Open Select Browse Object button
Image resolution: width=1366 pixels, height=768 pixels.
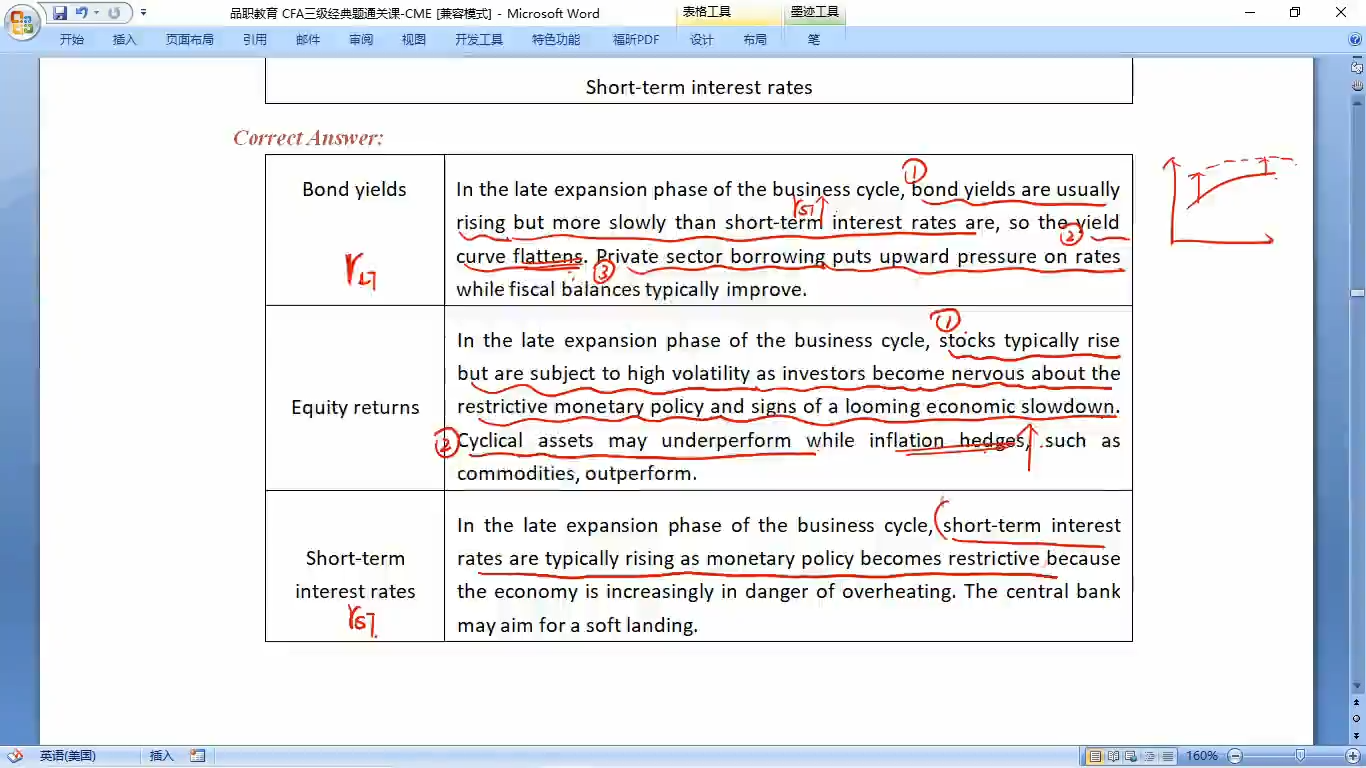tap(1357, 719)
